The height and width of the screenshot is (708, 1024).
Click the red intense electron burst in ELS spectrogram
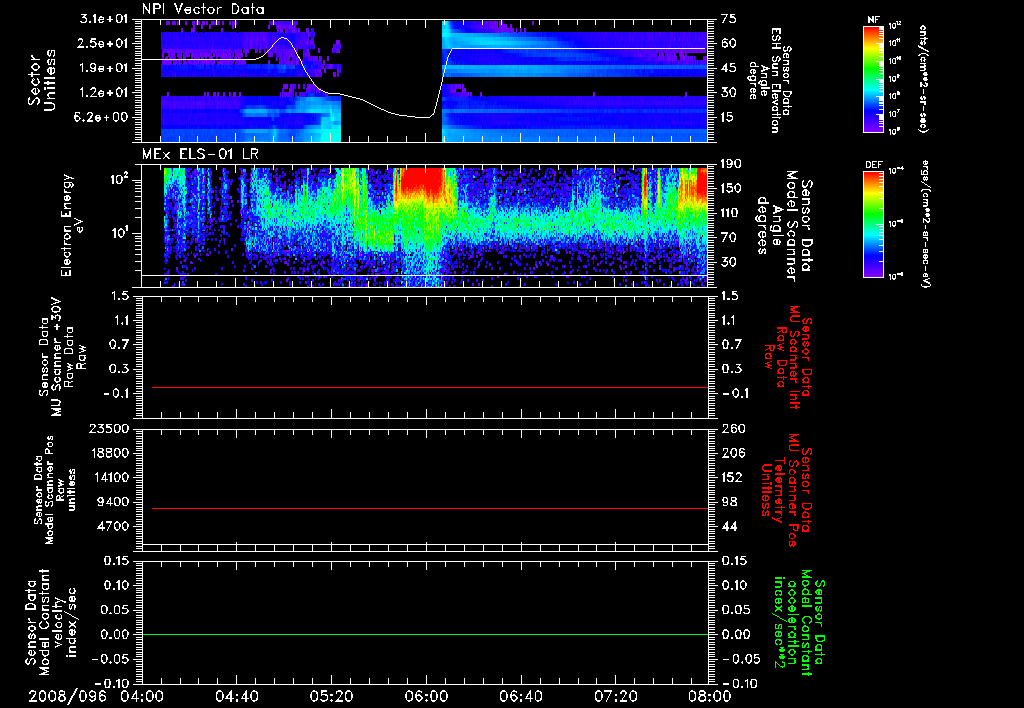pyautogui.click(x=421, y=182)
